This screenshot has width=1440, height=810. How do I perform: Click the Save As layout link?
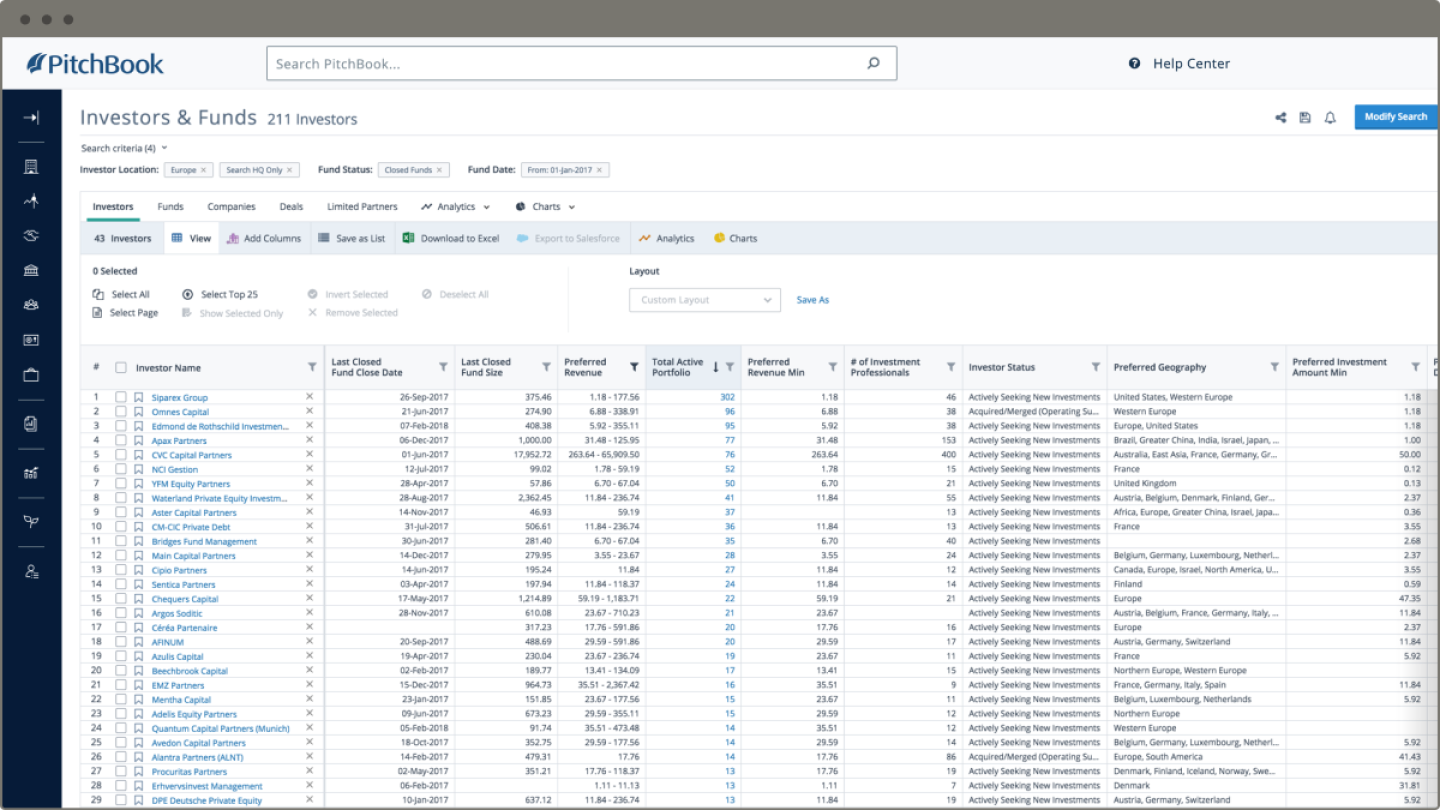click(x=813, y=300)
